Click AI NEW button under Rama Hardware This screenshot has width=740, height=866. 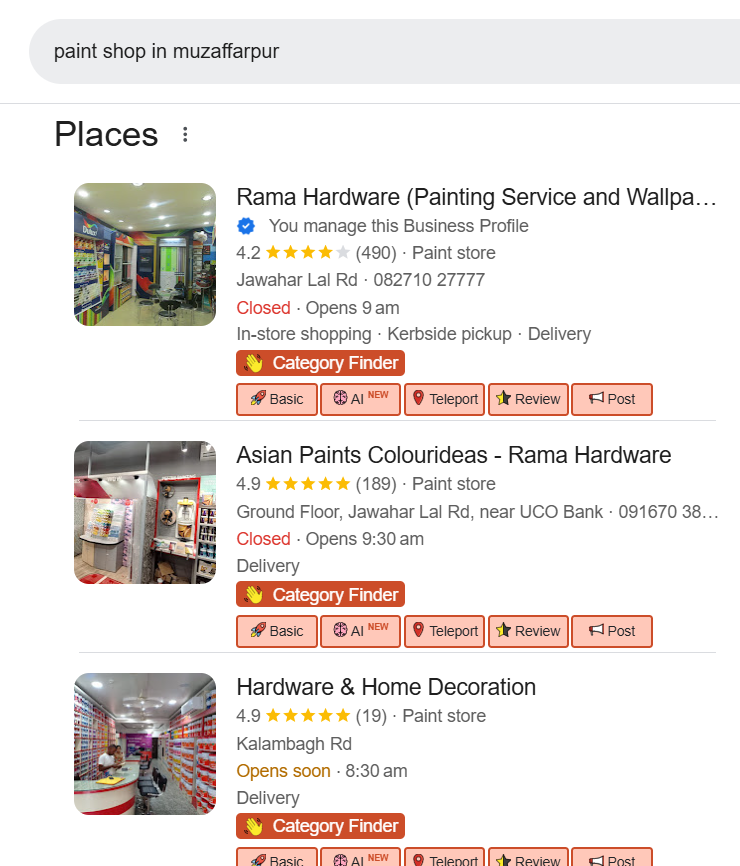[x=360, y=399]
